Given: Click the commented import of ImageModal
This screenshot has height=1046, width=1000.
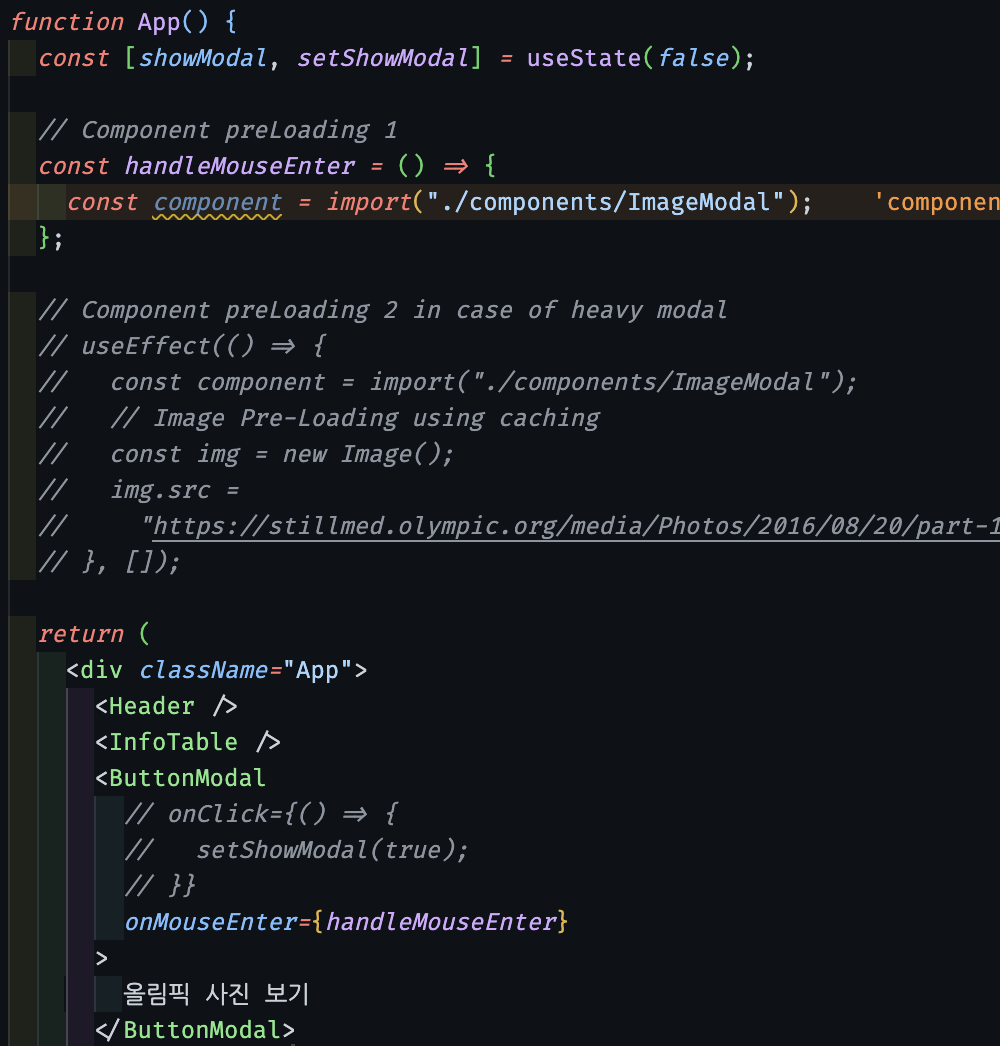Looking at the screenshot, I should (x=448, y=382).
